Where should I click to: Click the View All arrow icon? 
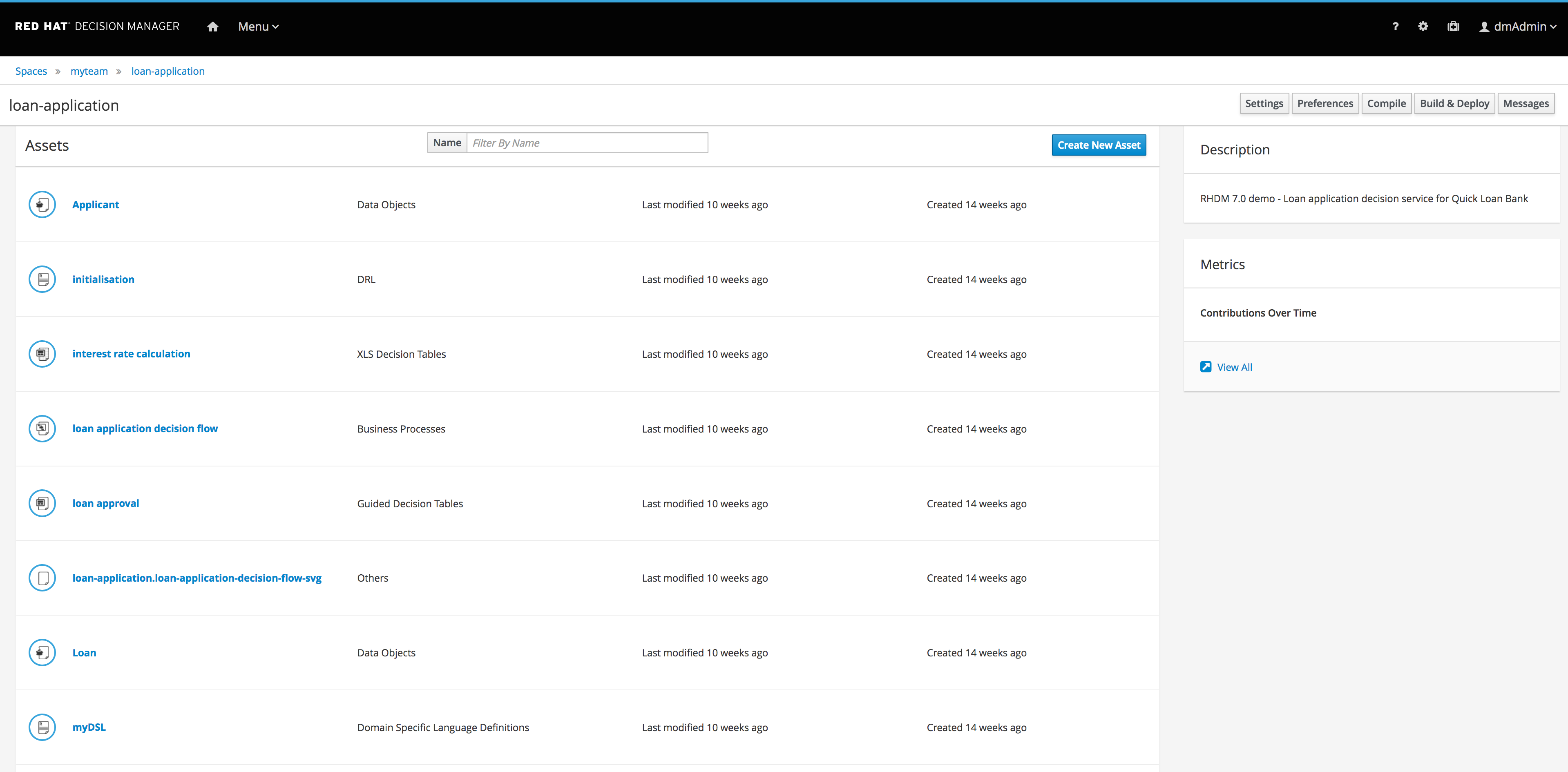1205,367
